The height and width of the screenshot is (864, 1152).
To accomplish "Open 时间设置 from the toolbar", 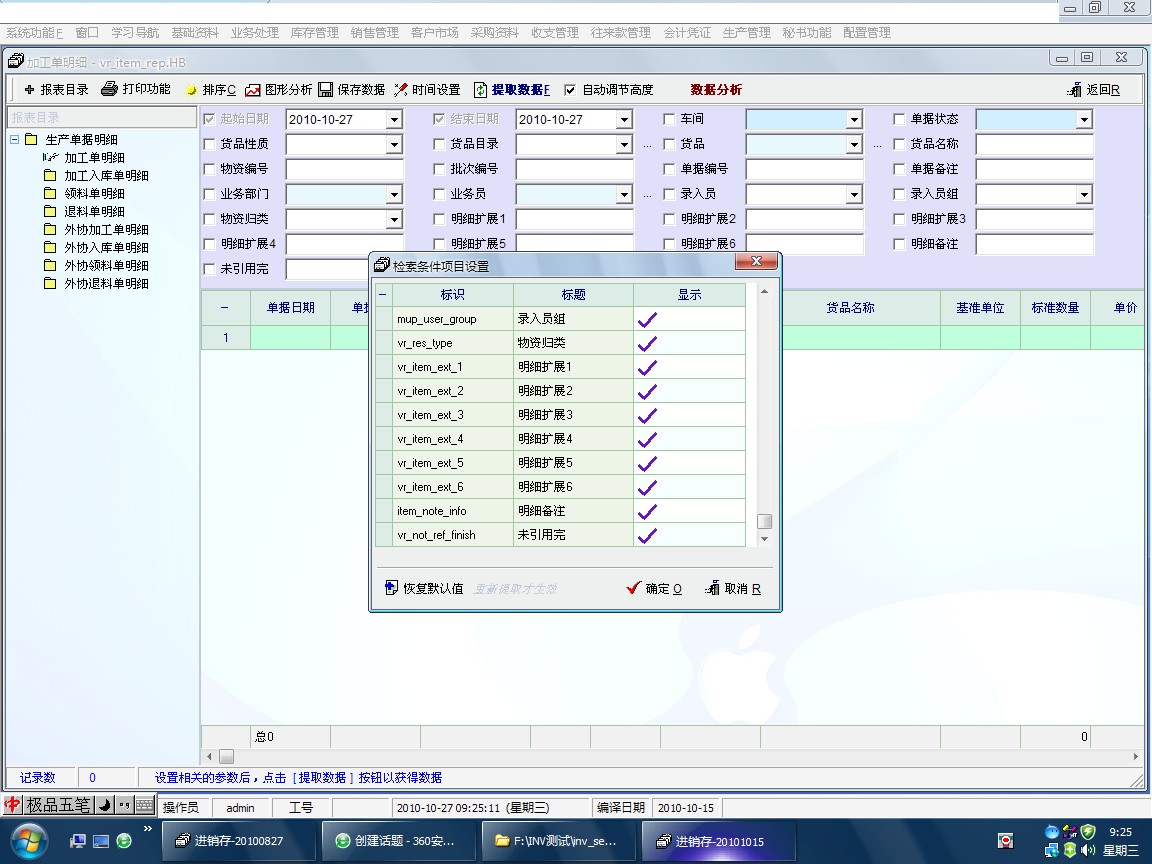I will coord(401,90).
